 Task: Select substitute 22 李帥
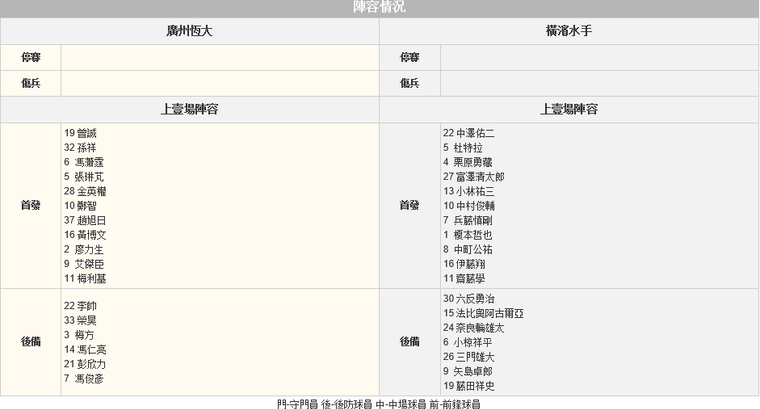click(80, 306)
